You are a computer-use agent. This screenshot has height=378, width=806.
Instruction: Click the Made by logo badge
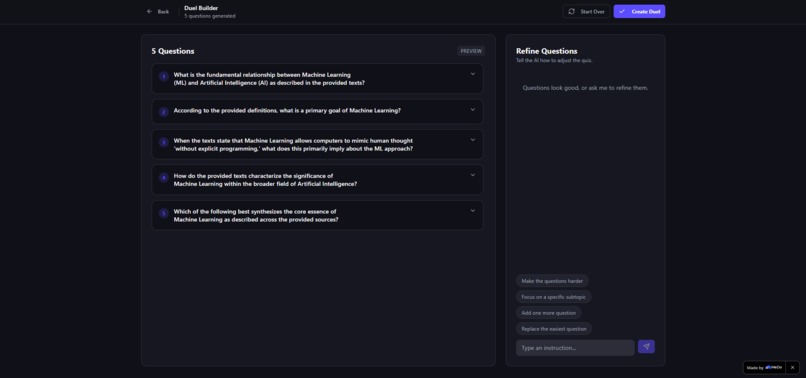[765, 367]
